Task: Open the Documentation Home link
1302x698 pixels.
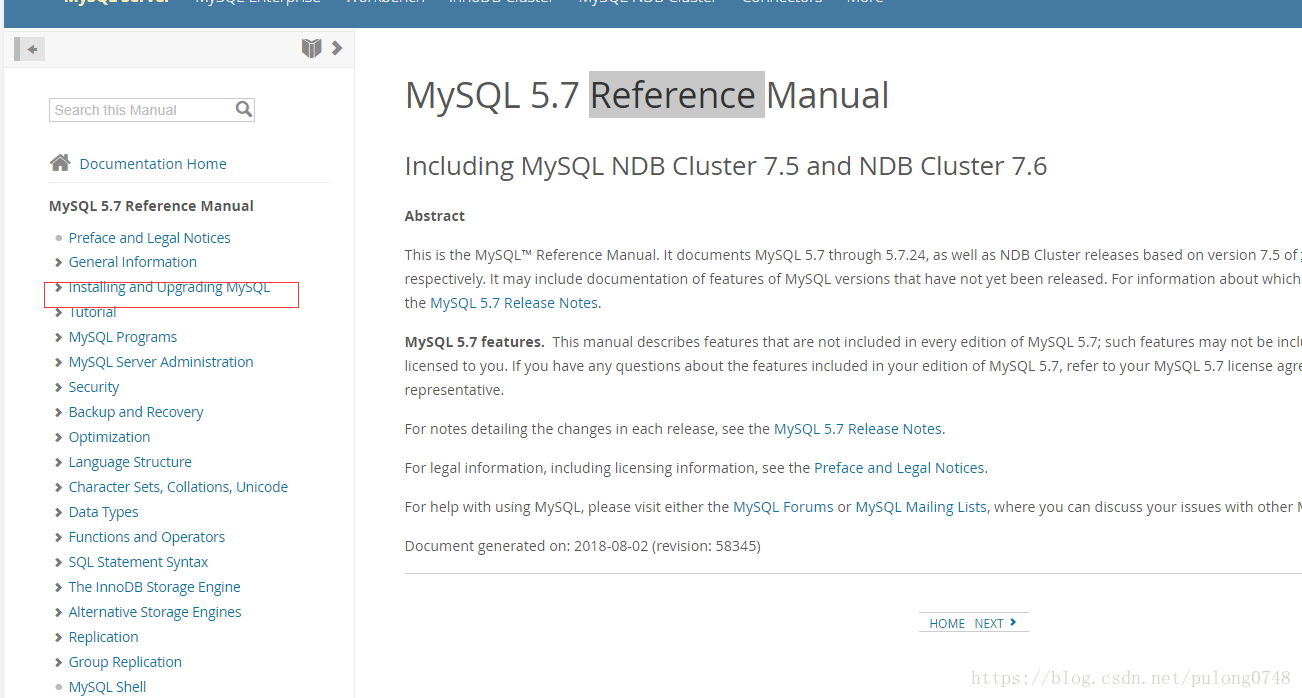Action: point(153,164)
